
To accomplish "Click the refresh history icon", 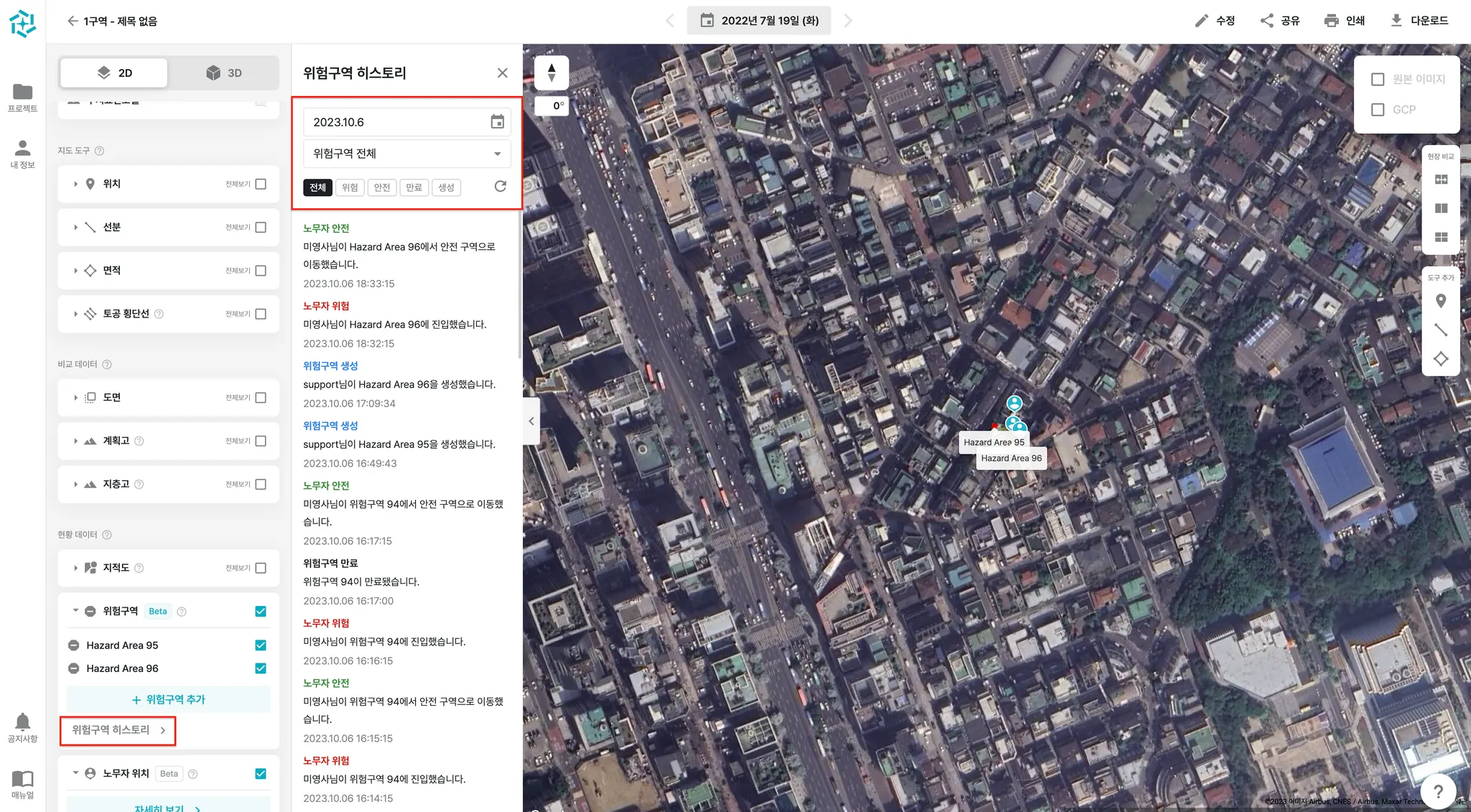I will pyautogui.click(x=501, y=187).
